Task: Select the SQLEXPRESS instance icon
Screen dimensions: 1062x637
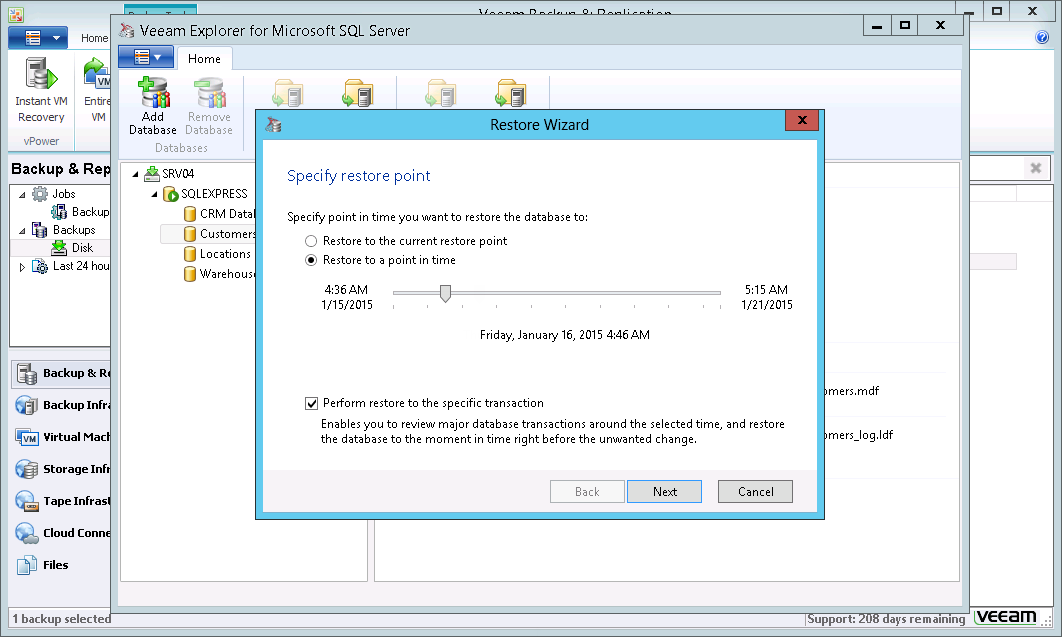Action: point(171,194)
